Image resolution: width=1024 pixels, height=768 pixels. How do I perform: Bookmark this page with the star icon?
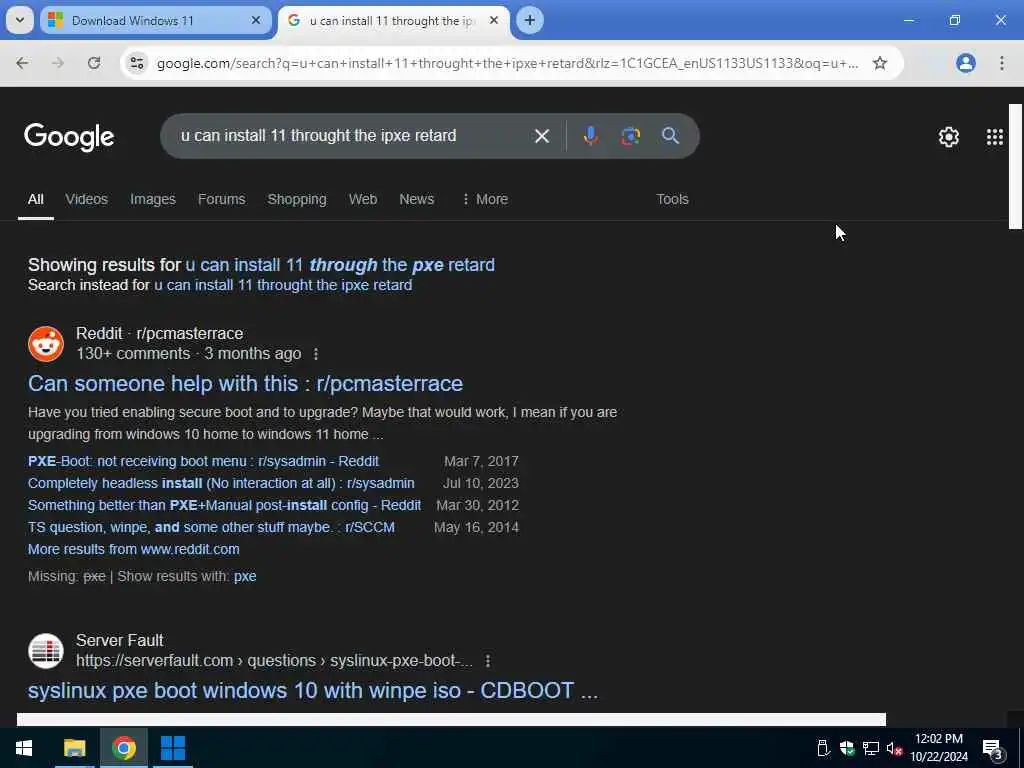tap(880, 63)
